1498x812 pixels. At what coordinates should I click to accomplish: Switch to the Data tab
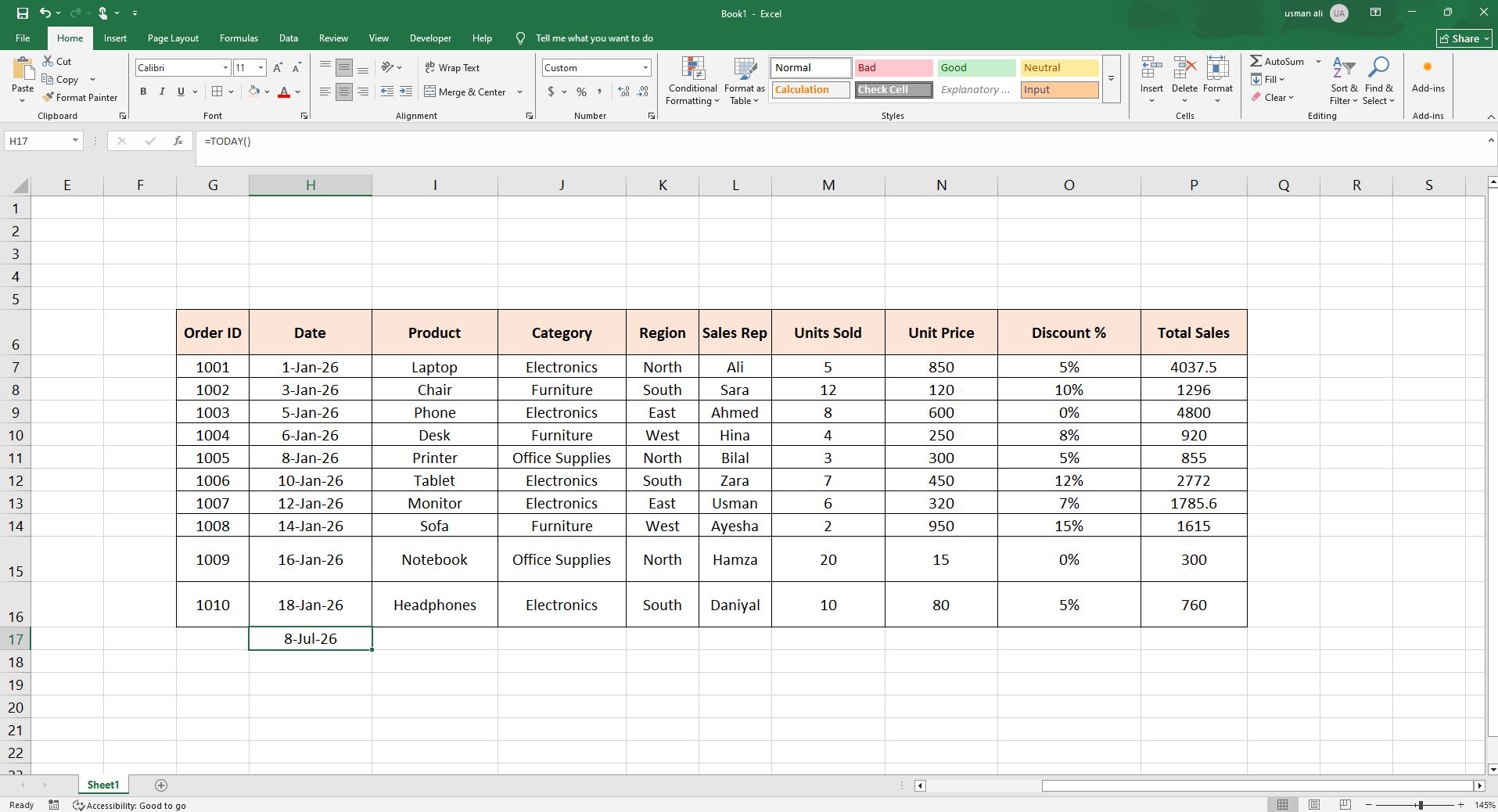point(289,38)
